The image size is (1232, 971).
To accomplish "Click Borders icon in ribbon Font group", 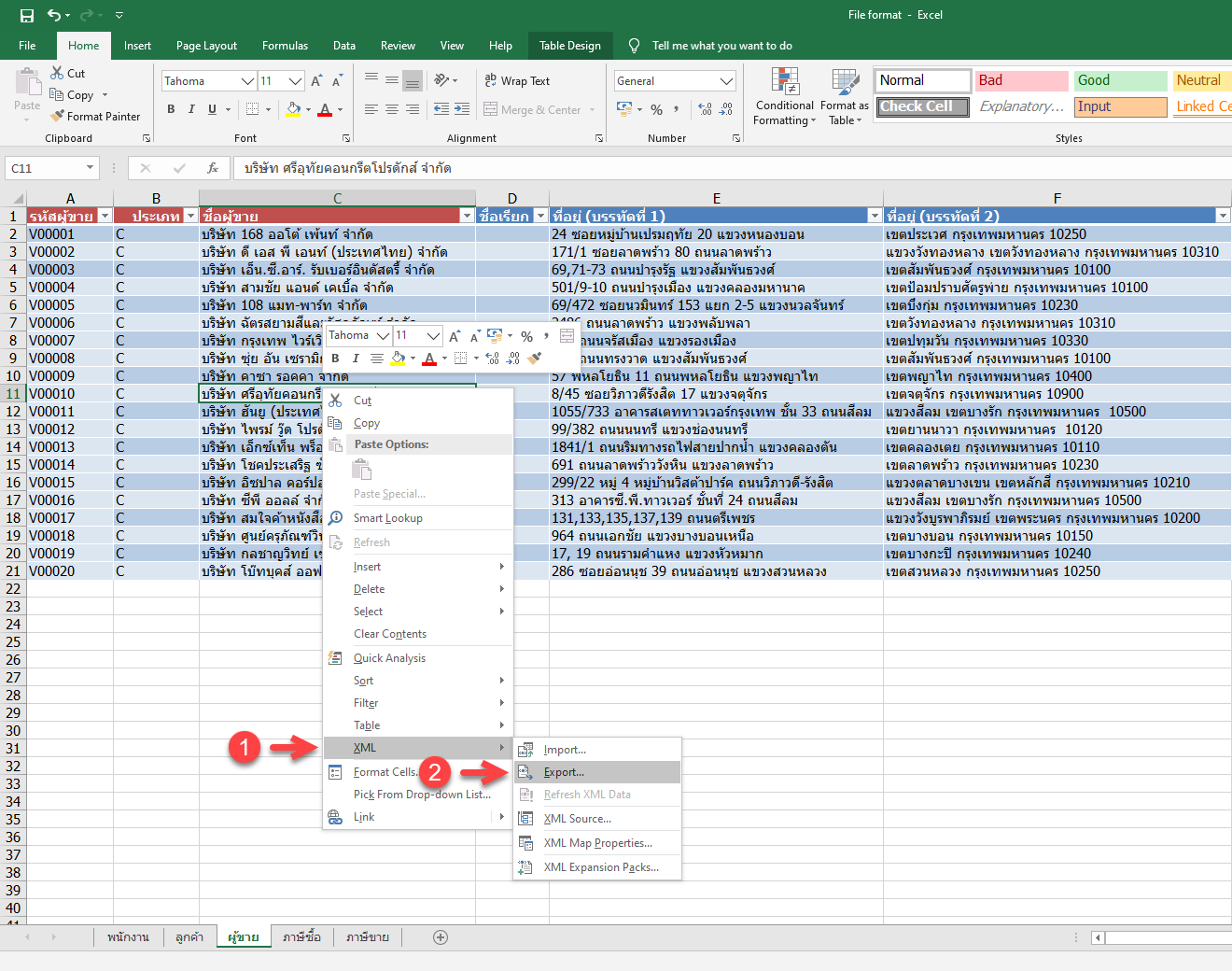I will point(252,109).
